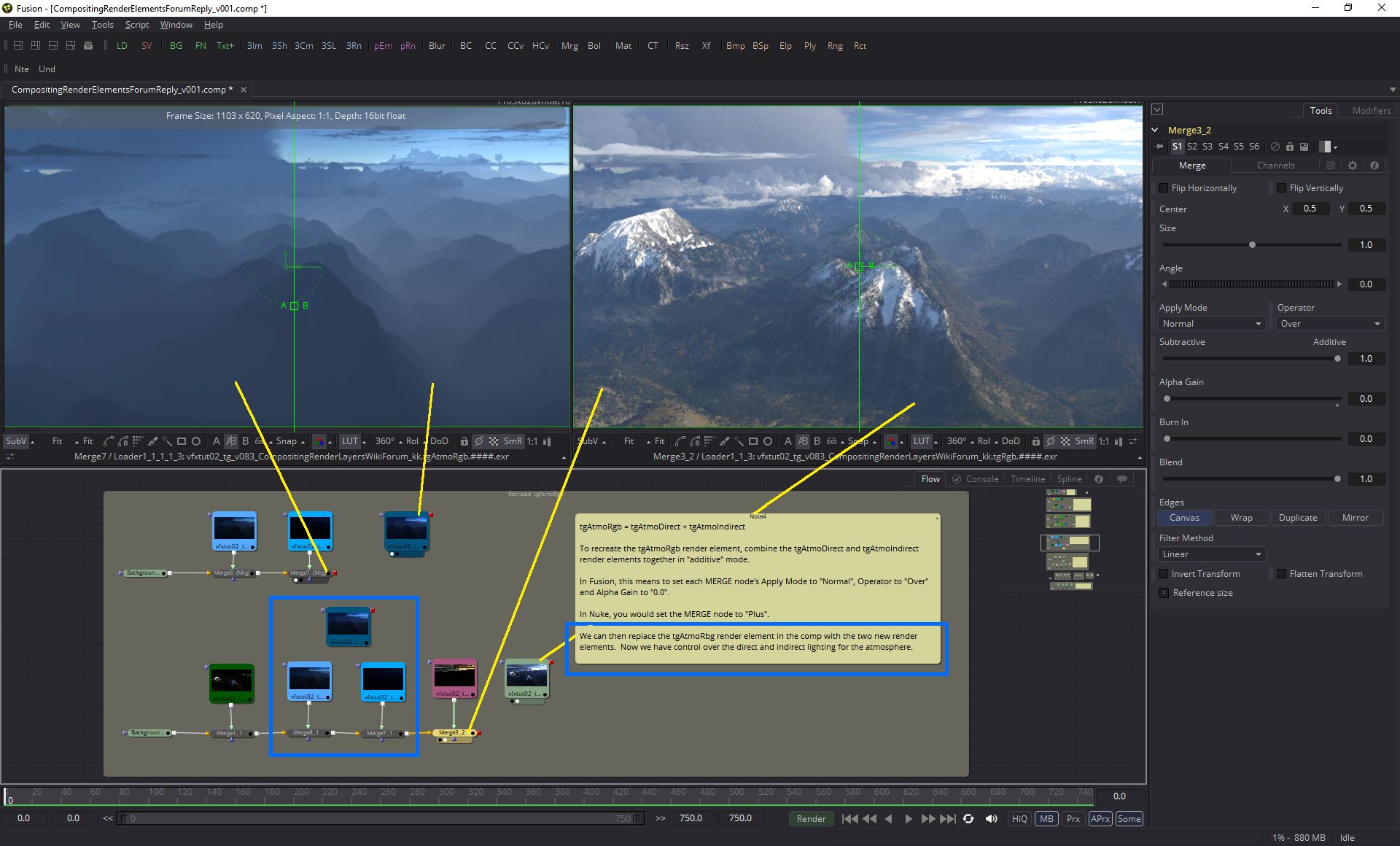Toggle A/B split in left viewer

(x=230, y=441)
